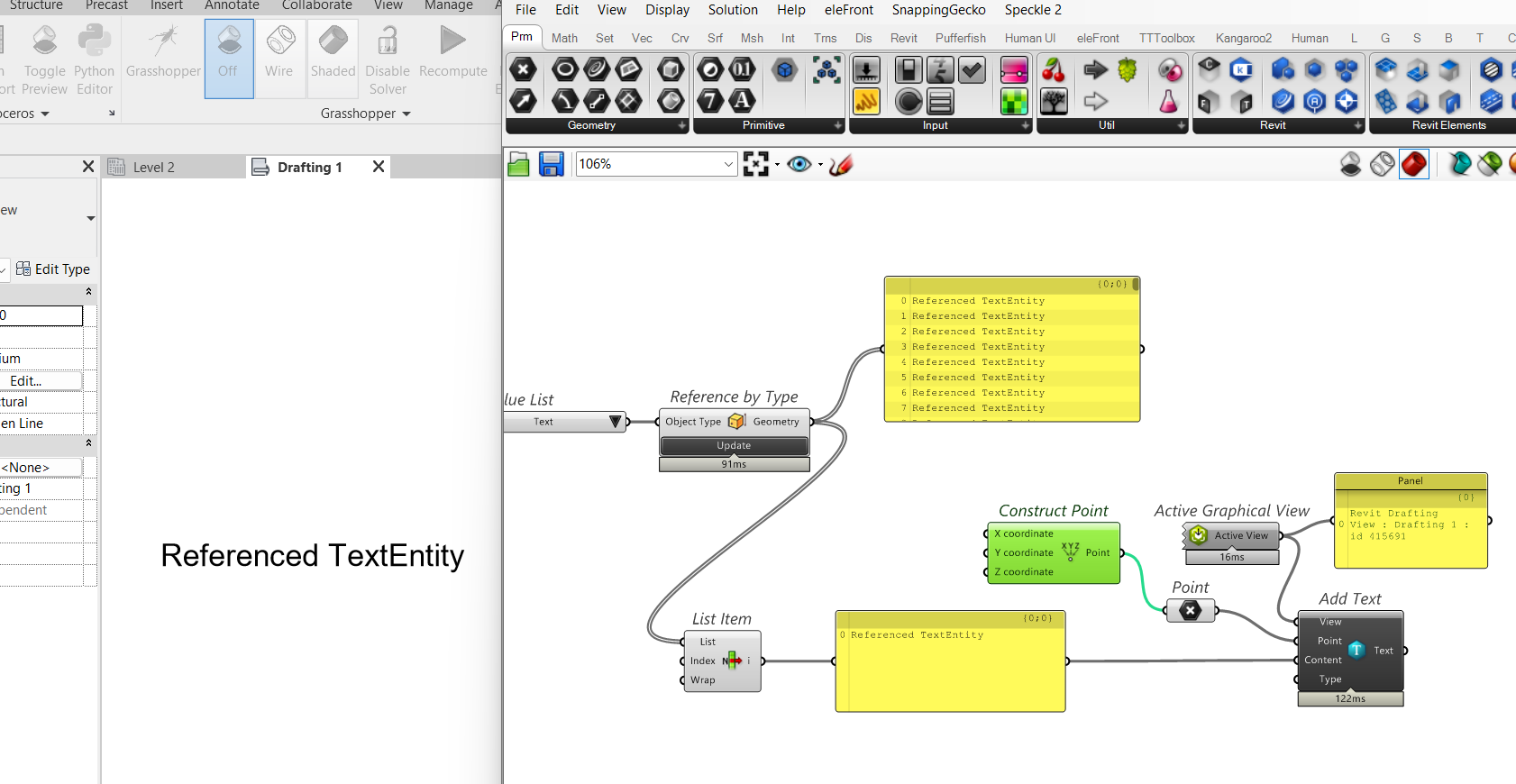Viewport: 1516px width, 784px height.
Task: Open a Grasshopper file with folder icon
Action: 518,164
